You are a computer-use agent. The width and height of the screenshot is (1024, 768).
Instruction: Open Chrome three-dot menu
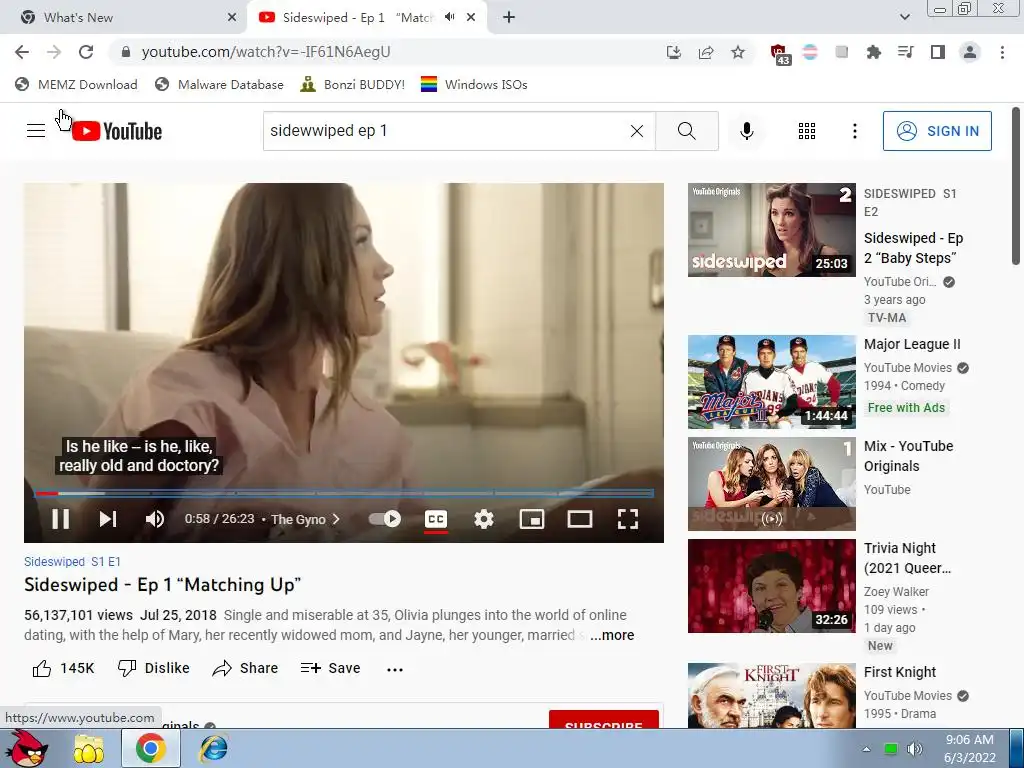point(1002,52)
